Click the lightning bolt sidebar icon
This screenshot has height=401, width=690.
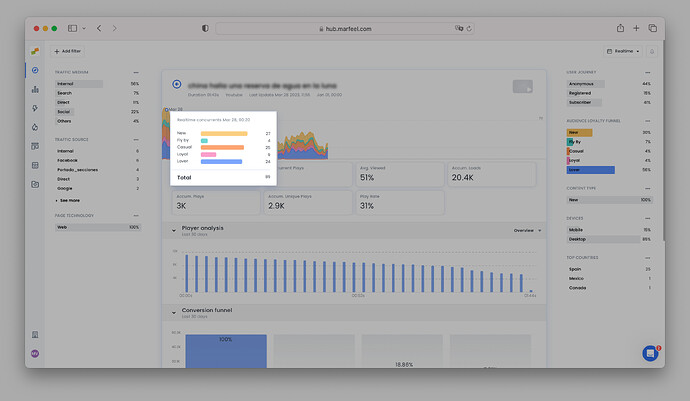pos(35,108)
